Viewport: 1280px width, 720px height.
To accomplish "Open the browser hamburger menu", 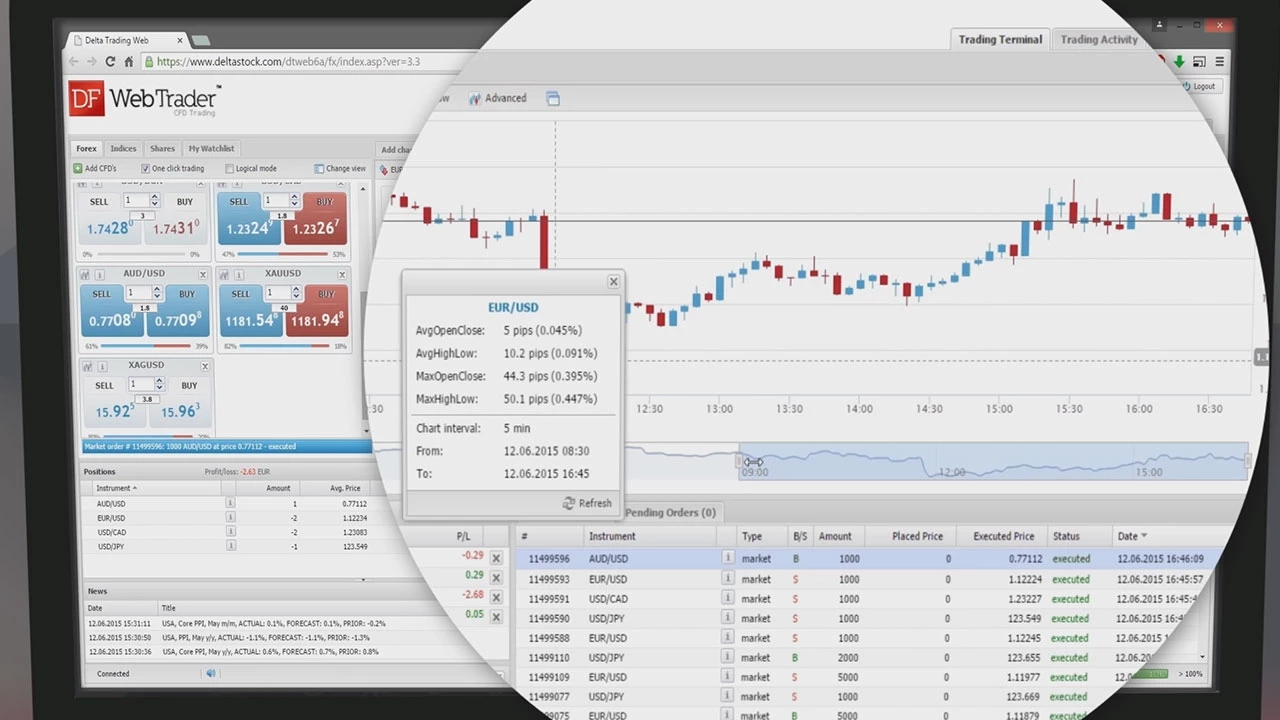I will click(1219, 62).
